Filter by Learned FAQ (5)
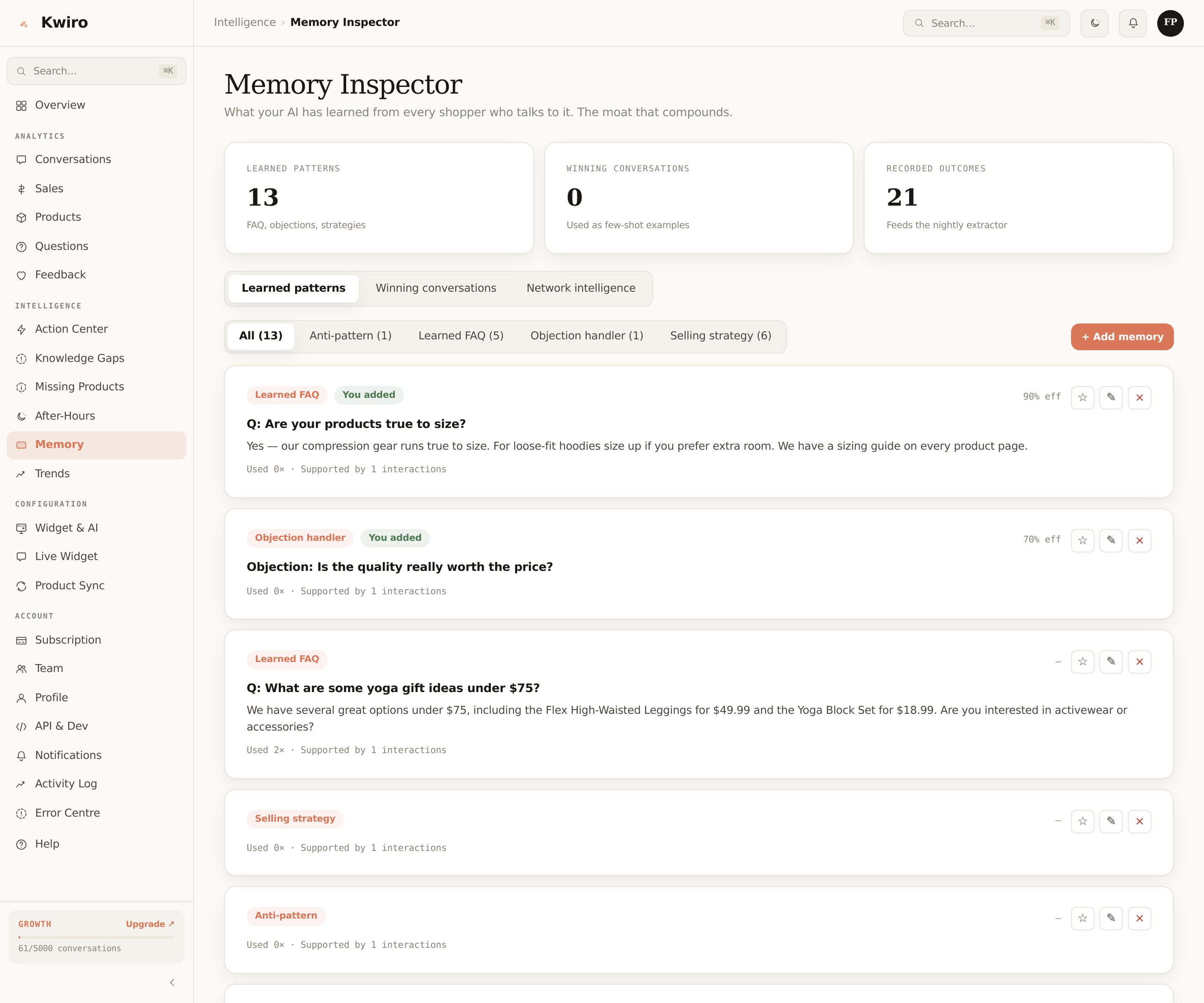The height and width of the screenshot is (1003, 1204). 461,336
